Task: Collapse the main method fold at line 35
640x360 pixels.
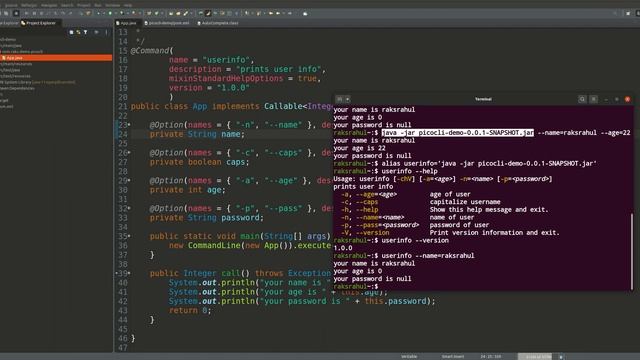Action: coord(129,236)
